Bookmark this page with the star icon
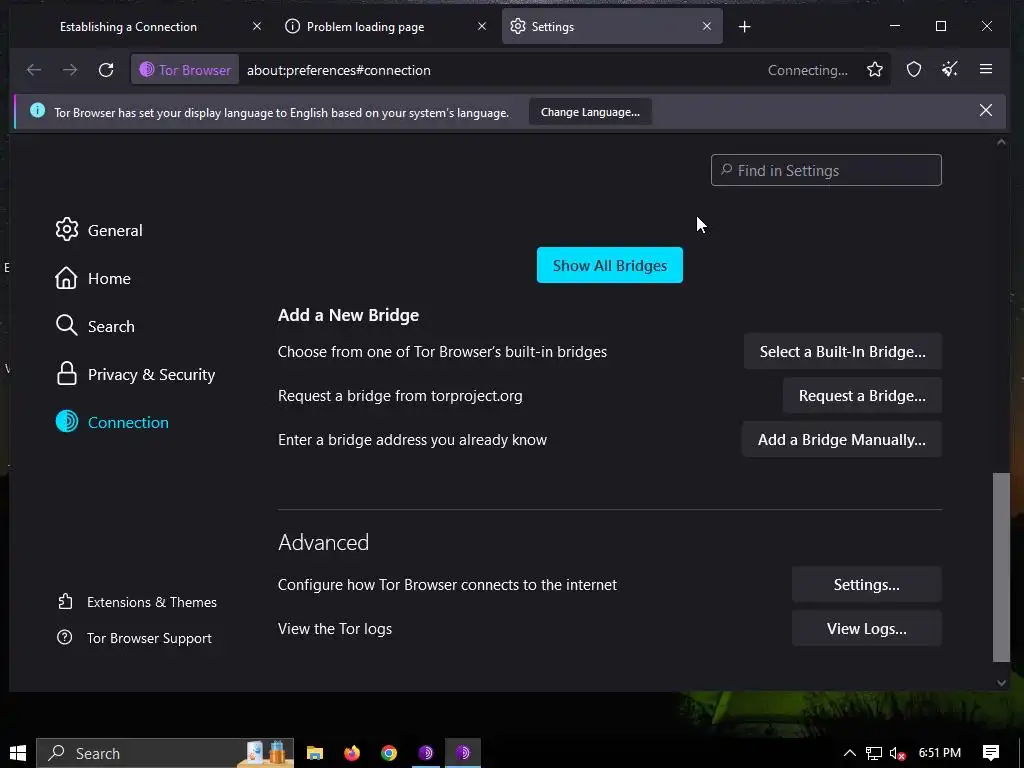This screenshot has height=768, width=1024. point(875,70)
